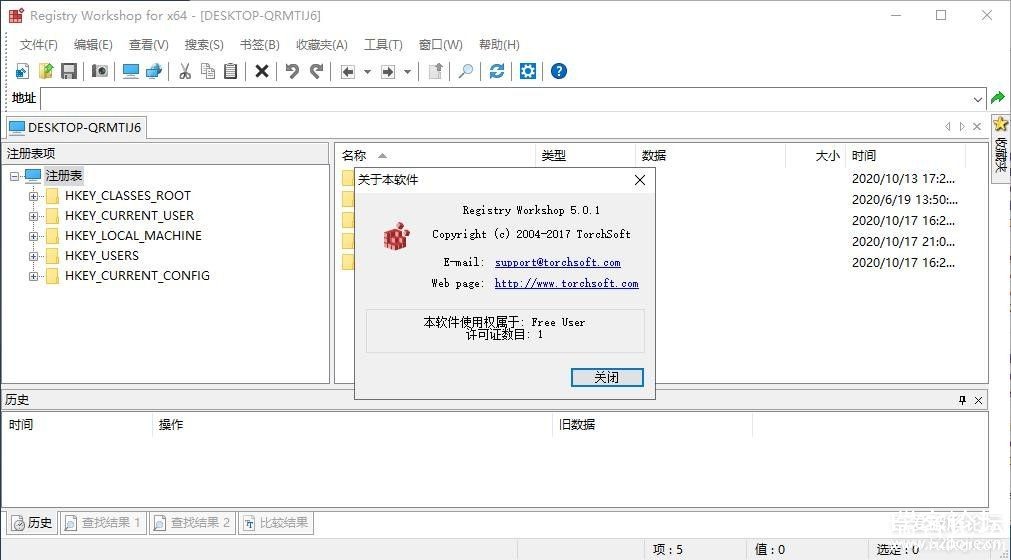Image resolution: width=1011 pixels, height=560 pixels.
Task: Click the 关闭 button in About dialog
Action: (607, 378)
